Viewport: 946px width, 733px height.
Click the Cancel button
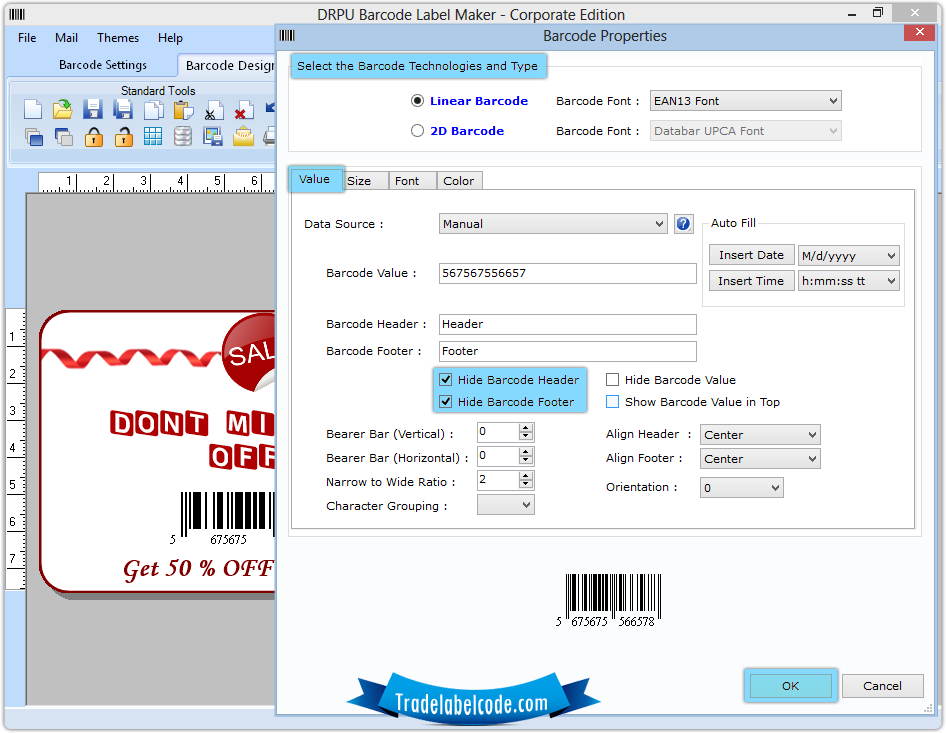point(882,686)
